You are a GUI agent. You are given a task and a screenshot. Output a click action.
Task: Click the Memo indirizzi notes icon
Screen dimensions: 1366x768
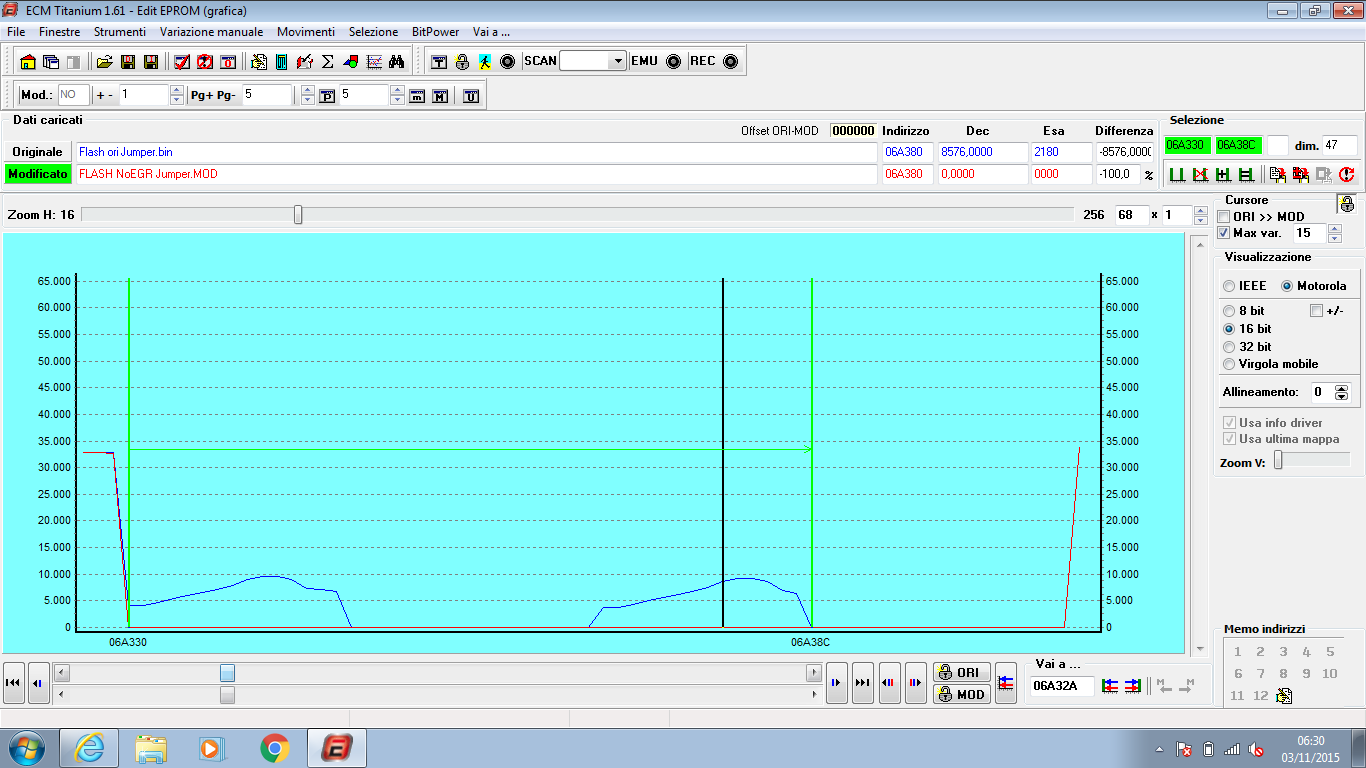(1285, 696)
